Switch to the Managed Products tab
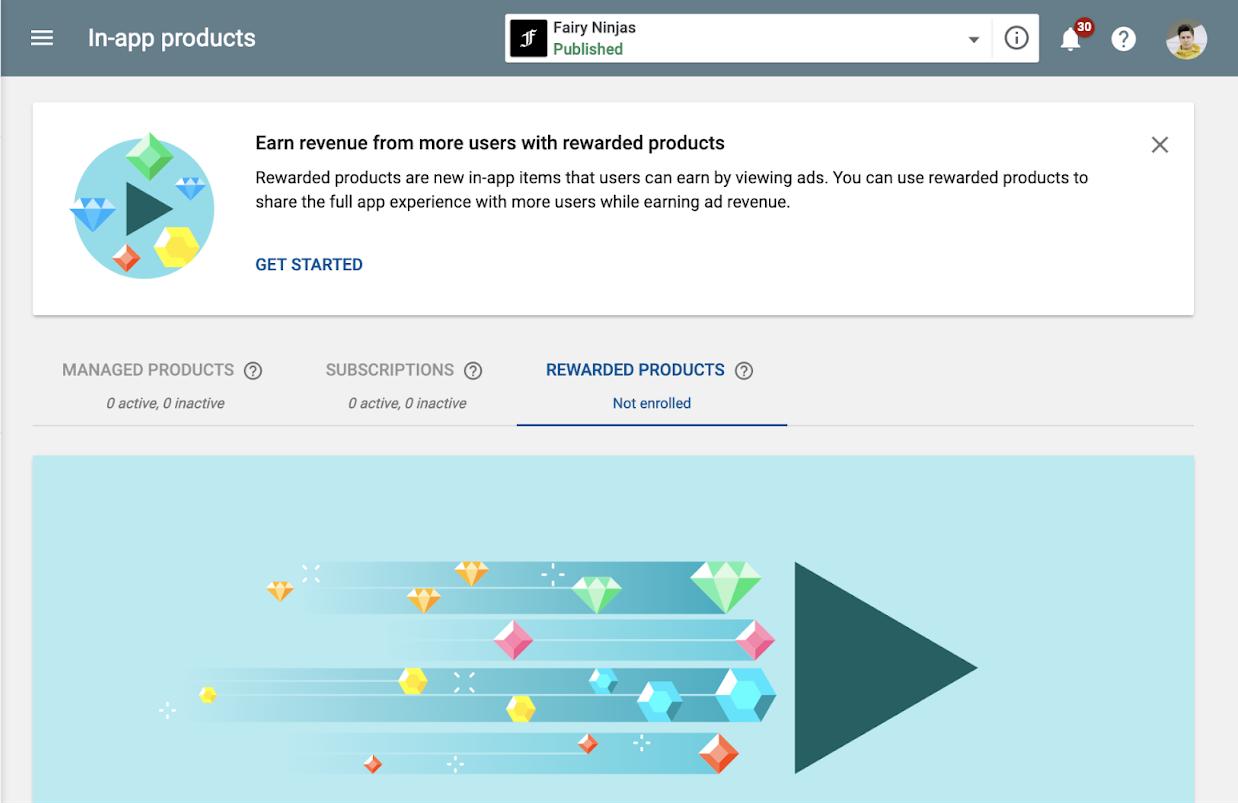The height and width of the screenshot is (803, 1238). [x=164, y=385]
